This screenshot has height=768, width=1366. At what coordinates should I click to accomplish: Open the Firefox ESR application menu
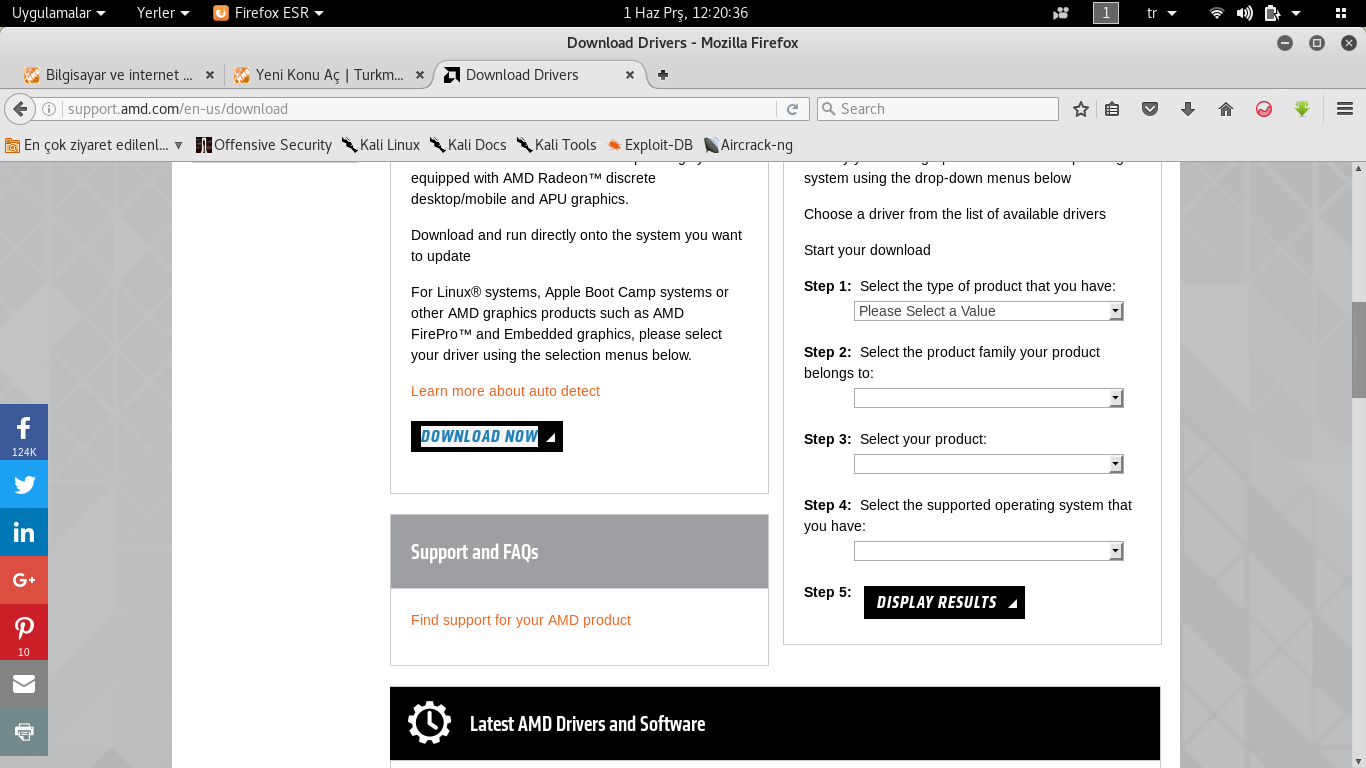(x=269, y=13)
